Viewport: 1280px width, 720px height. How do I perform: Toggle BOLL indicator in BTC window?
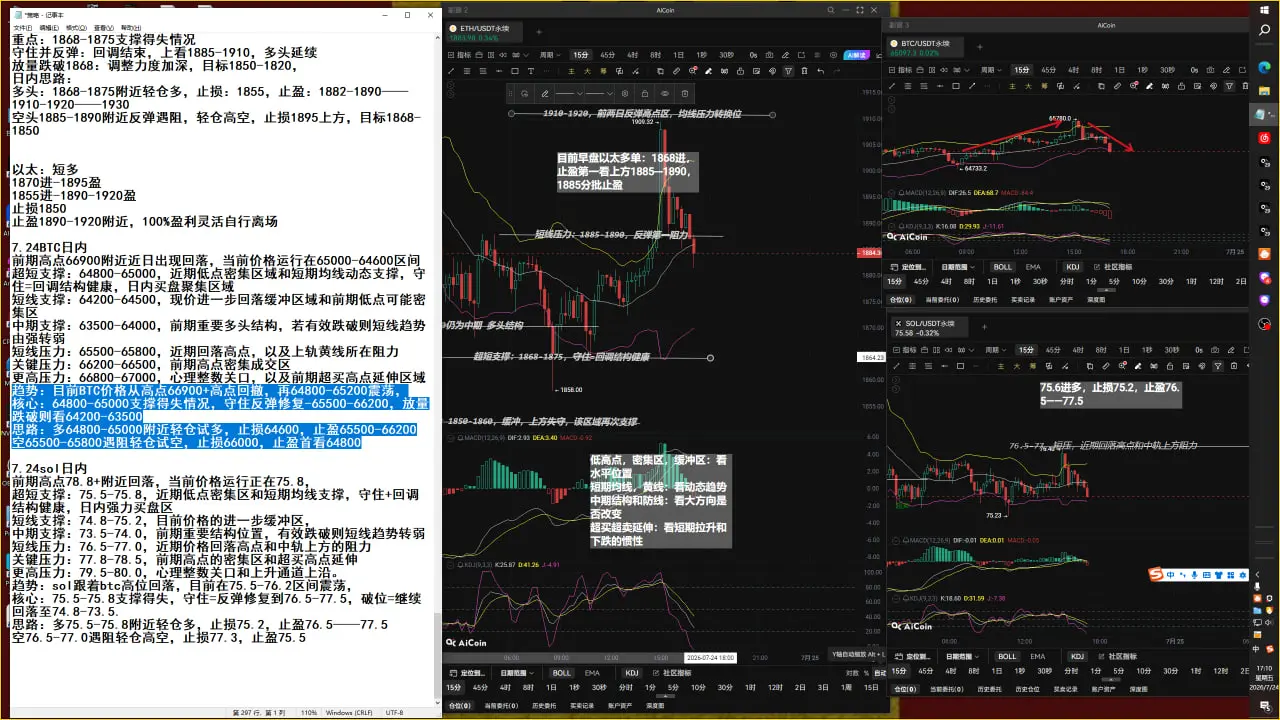[x=1002, y=267]
